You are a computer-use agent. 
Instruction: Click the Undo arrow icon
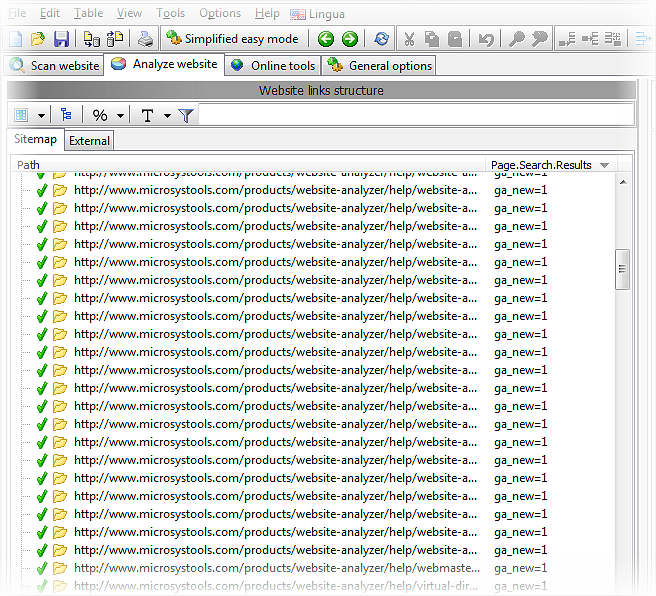coord(486,39)
